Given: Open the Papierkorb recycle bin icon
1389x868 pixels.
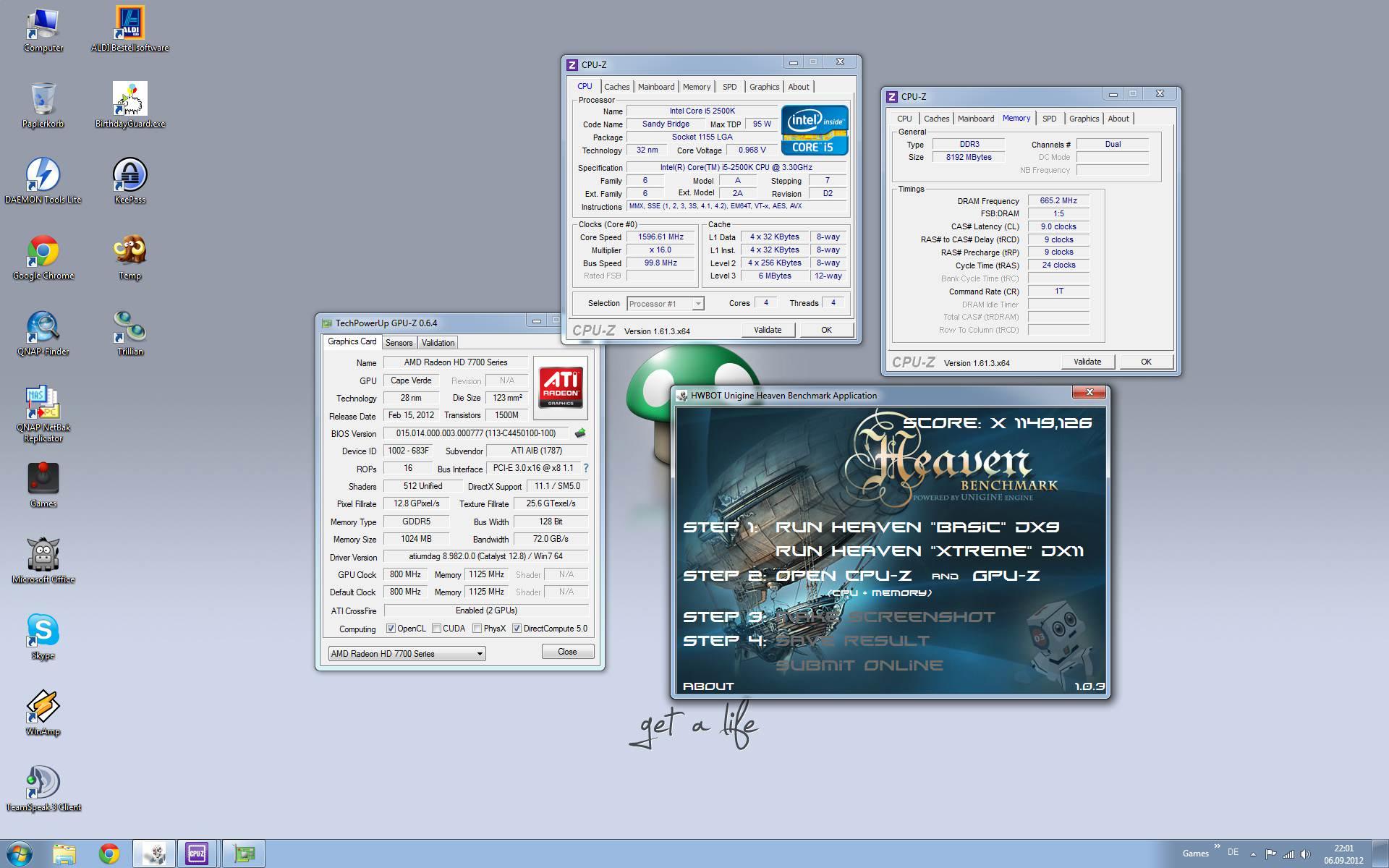Looking at the screenshot, I should 43,105.
